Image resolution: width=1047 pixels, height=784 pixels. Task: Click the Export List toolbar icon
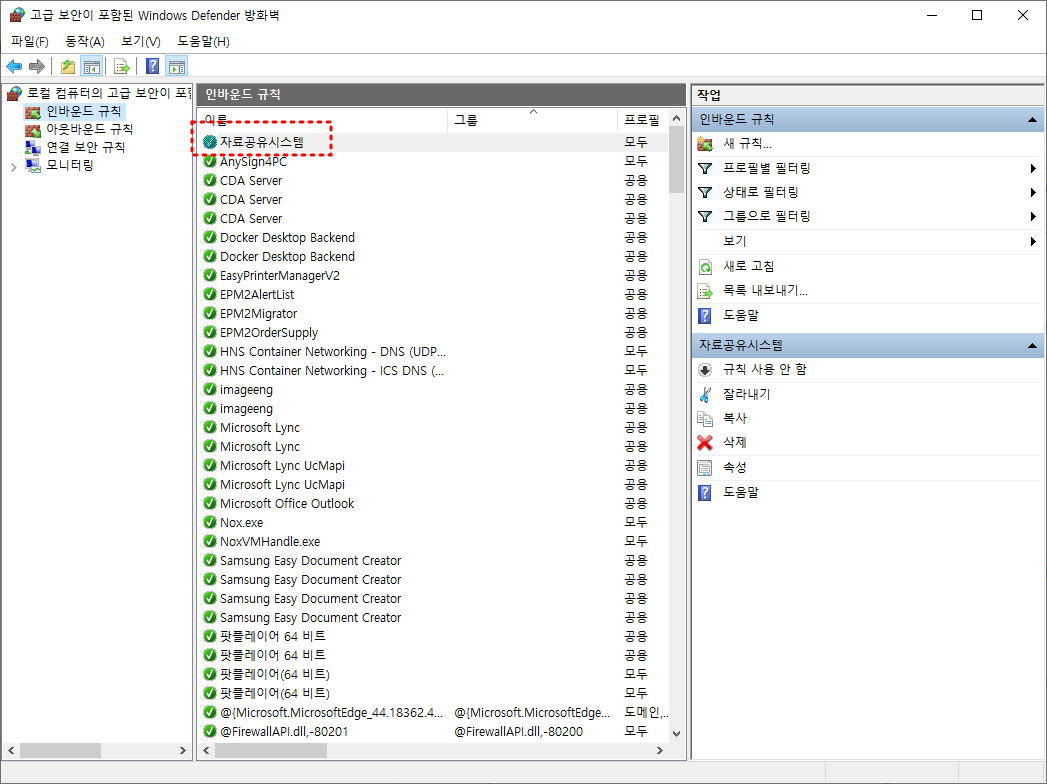tap(121, 66)
